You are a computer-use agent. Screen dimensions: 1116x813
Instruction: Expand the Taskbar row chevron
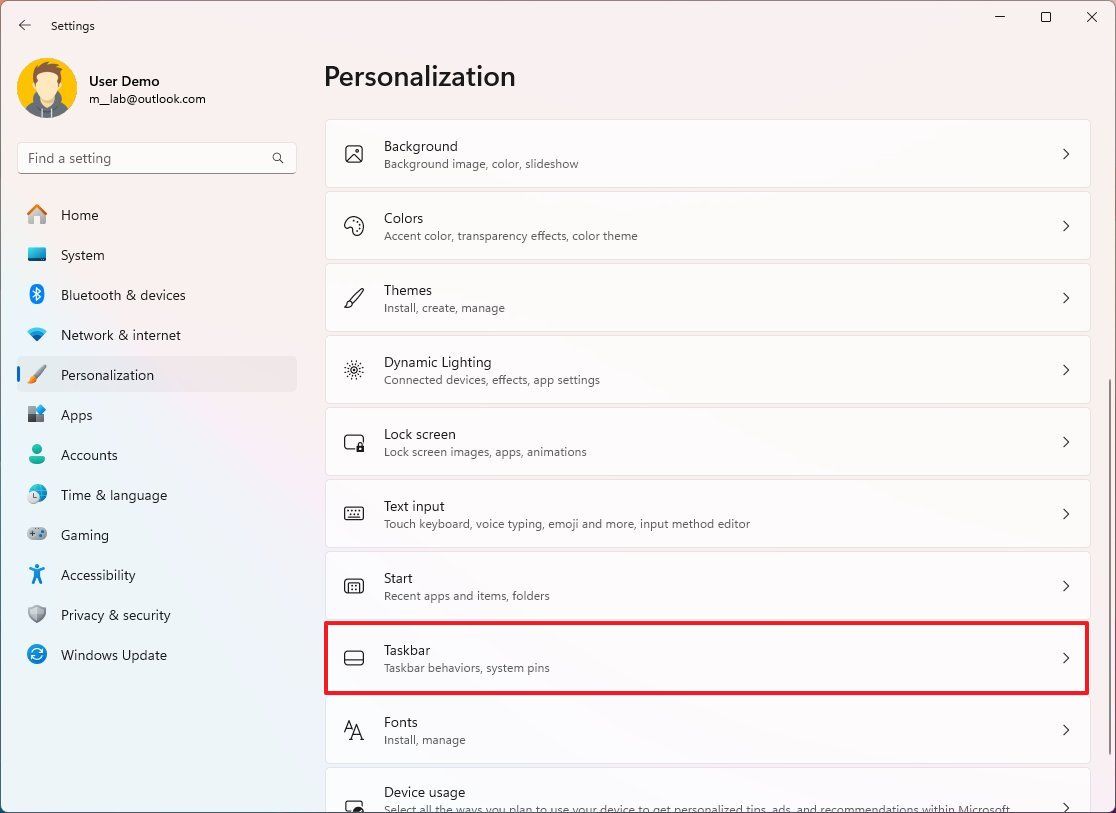(x=1065, y=658)
